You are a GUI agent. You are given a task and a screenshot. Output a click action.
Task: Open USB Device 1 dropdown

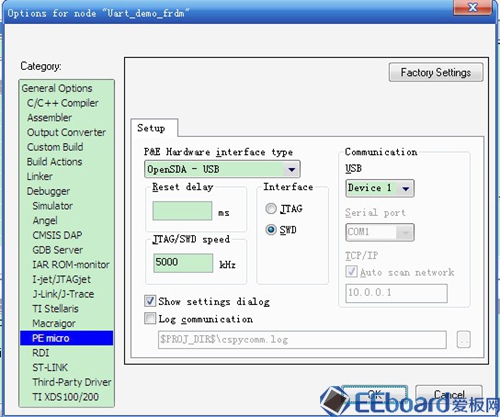380,188
